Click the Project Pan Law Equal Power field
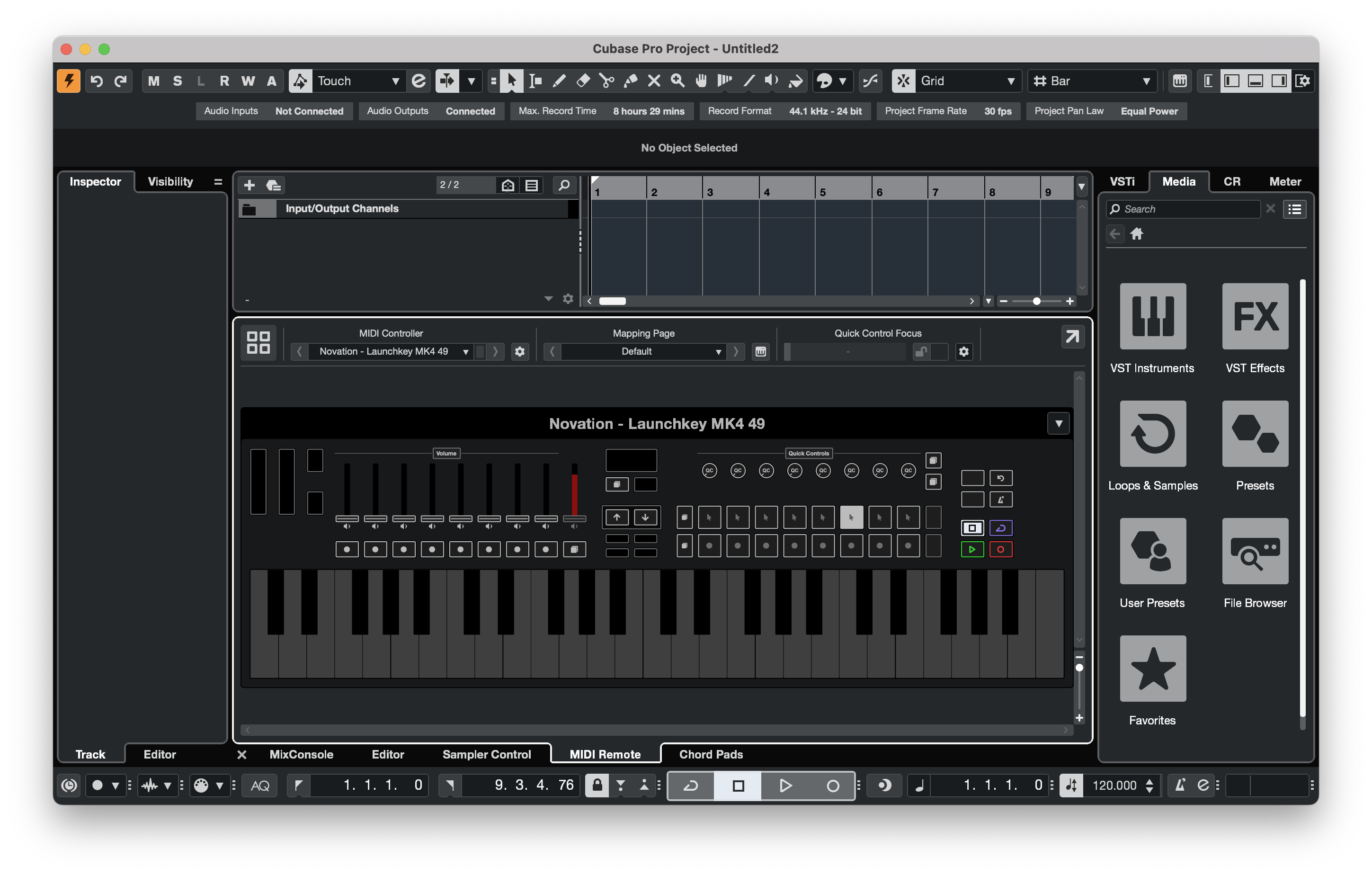1372x875 pixels. click(x=1106, y=111)
